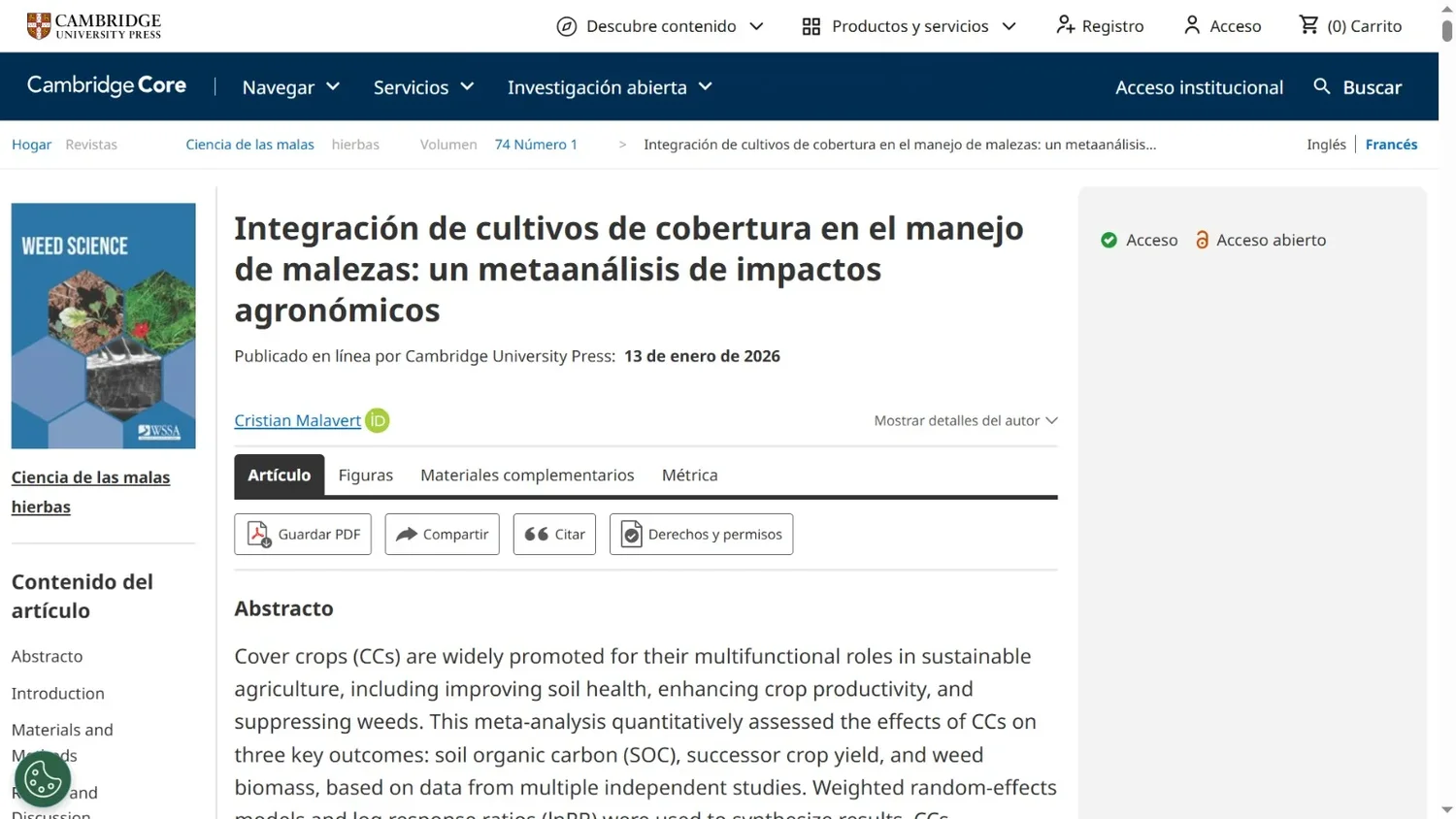Click the Derechos y permisos button
The height and width of the screenshot is (819, 1456).
coord(701,534)
